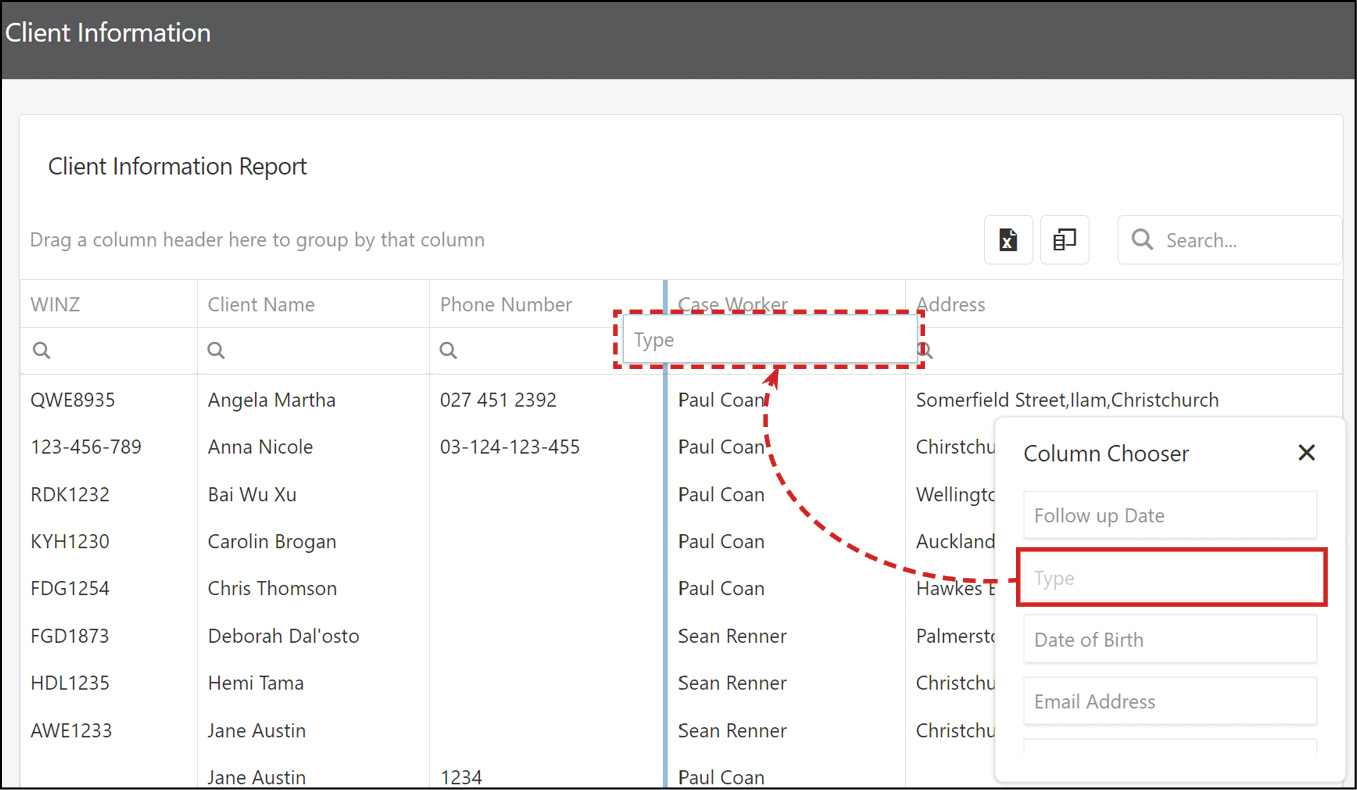Click the magnifier in the Client Name filter
This screenshot has height=790, width=1357.
pyautogui.click(x=216, y=350)
